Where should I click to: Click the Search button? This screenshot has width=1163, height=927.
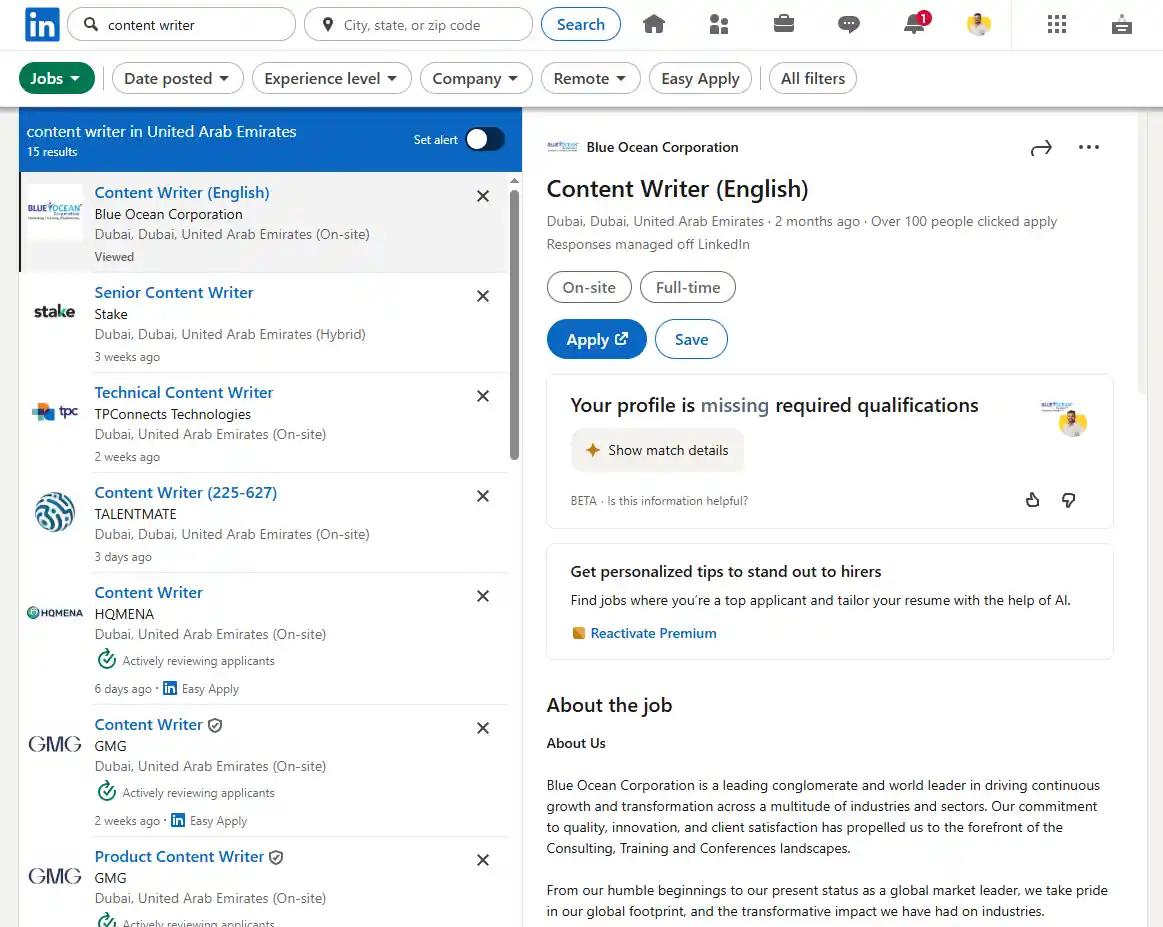(581, 24)
